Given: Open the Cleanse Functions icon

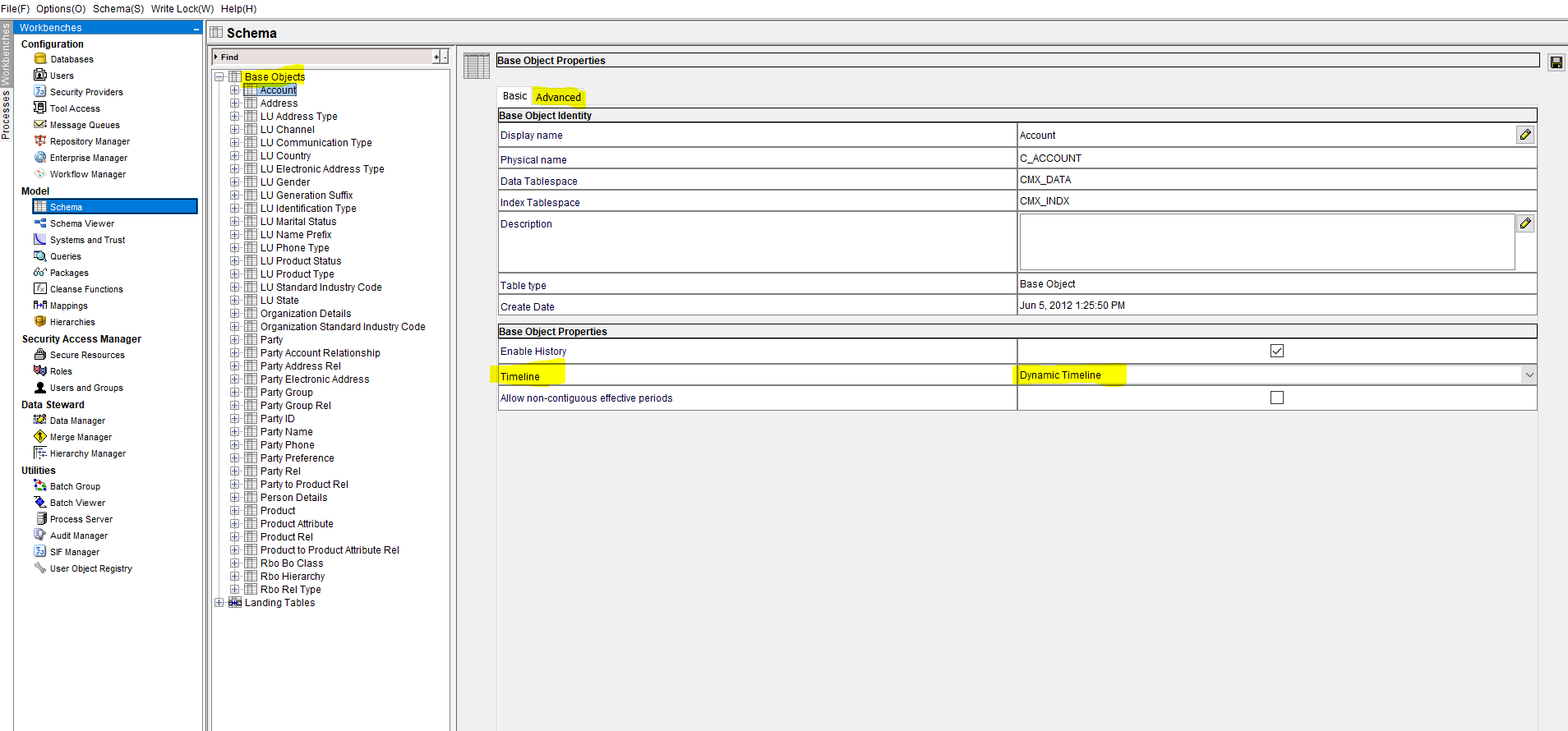Looking at the screenshot, I should [40, 289].
